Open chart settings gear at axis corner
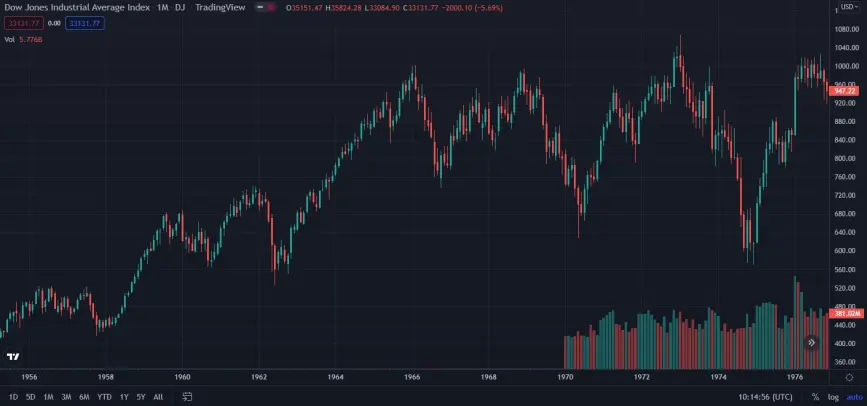The image size is (867, 406). pyautogui.click(x=849, y=377)
